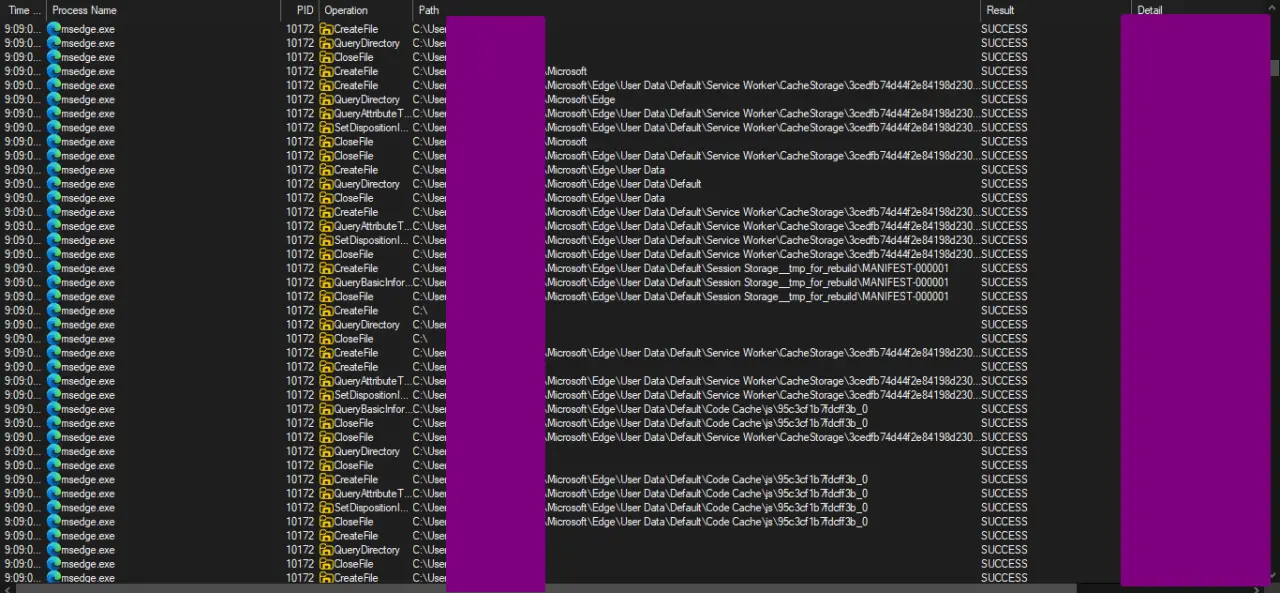
Task: Click QueryDirectory icon for Microsoft\Edge path row
Action: pos(325,100)
